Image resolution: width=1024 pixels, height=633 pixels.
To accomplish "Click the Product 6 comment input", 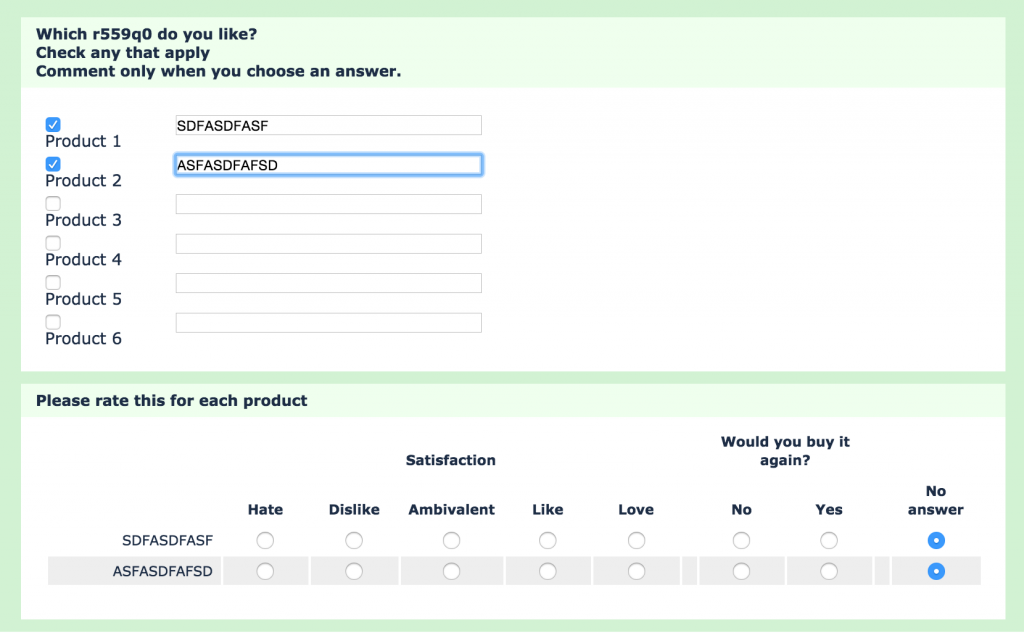I will 328,323.
